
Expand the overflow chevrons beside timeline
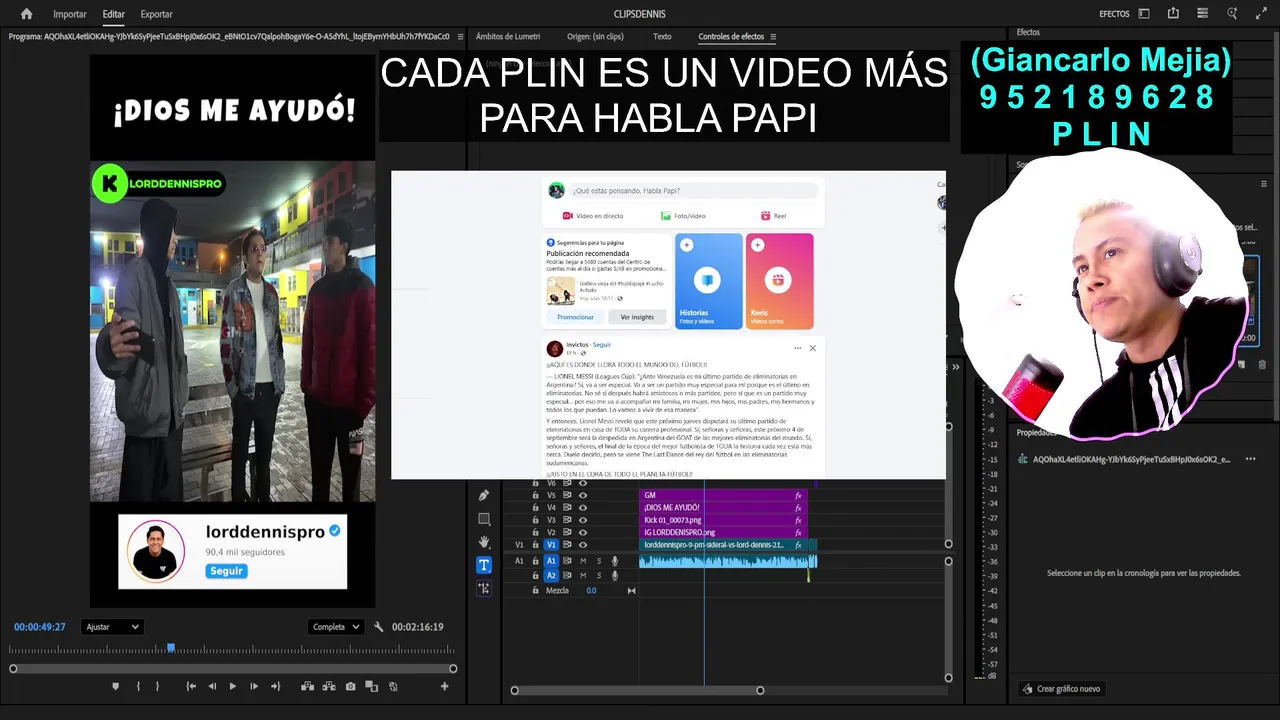click(x=955, y=368)
